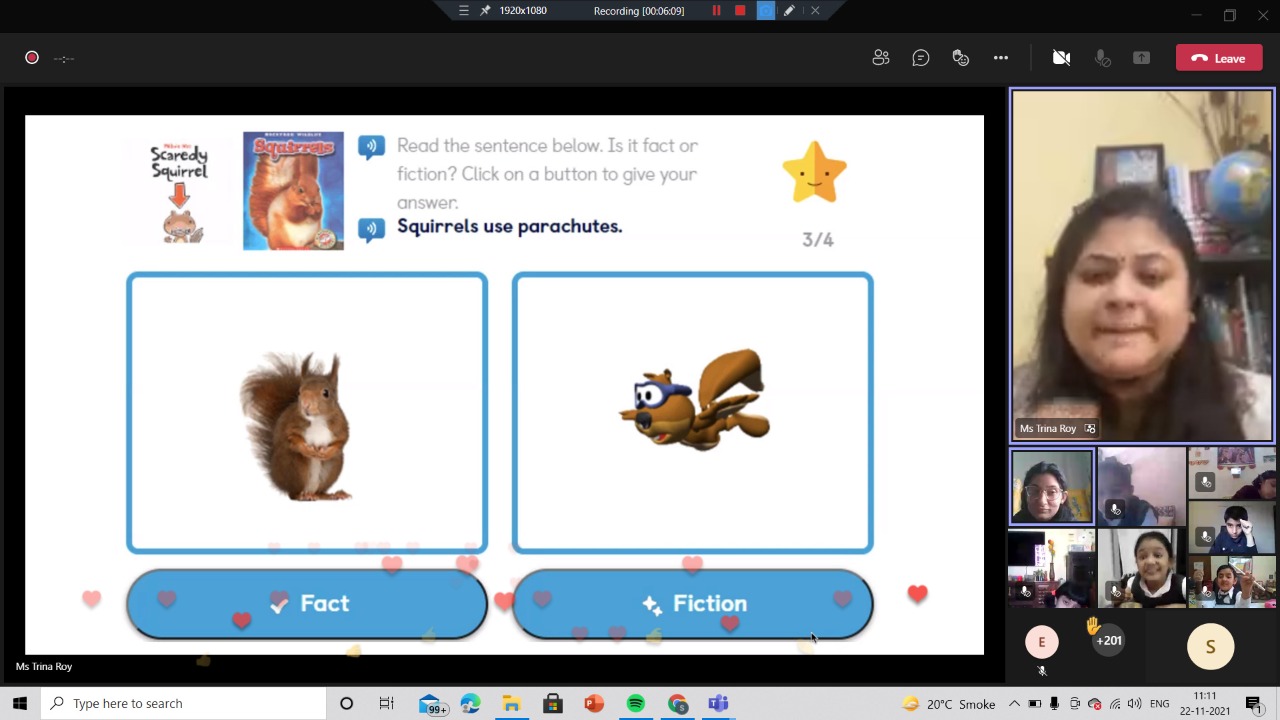This screenshot has height=720, width=1280.
Task: Open Cortana from the taskbar
Action: pos(346,703)
